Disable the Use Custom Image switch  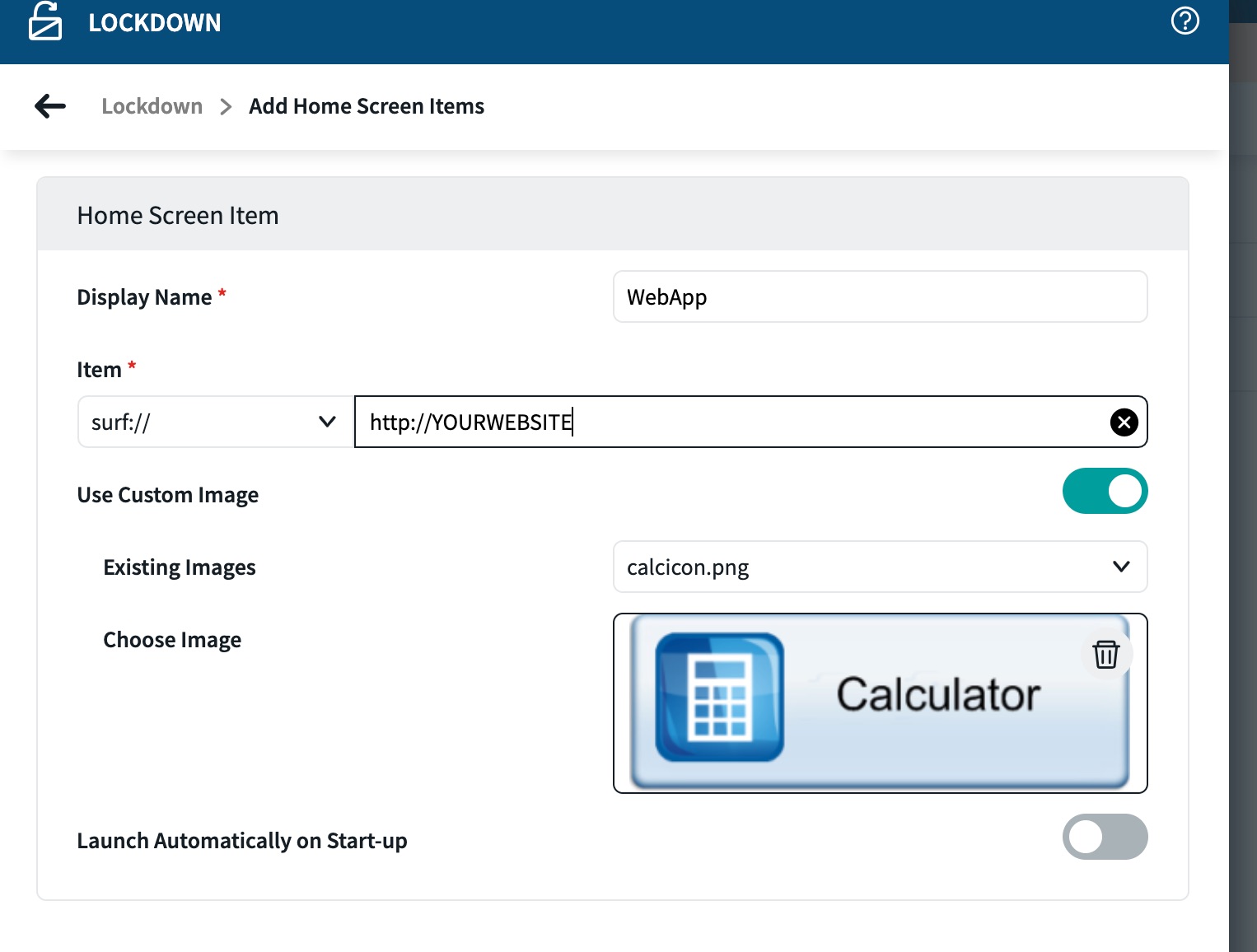pos(1105,492)
